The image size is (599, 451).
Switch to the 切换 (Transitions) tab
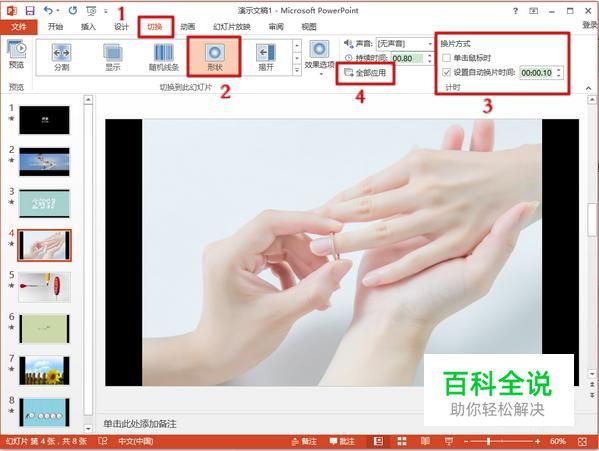point(155,26)
